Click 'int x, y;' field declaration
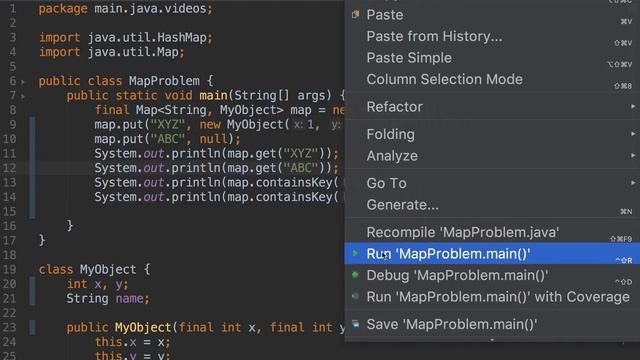640x360 pixels. tap(98, 284)
